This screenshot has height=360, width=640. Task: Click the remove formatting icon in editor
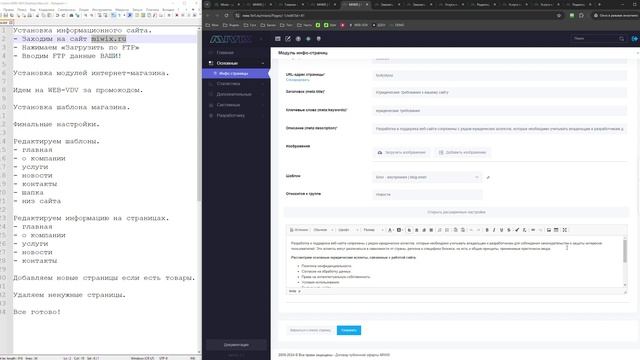(524, 230)
